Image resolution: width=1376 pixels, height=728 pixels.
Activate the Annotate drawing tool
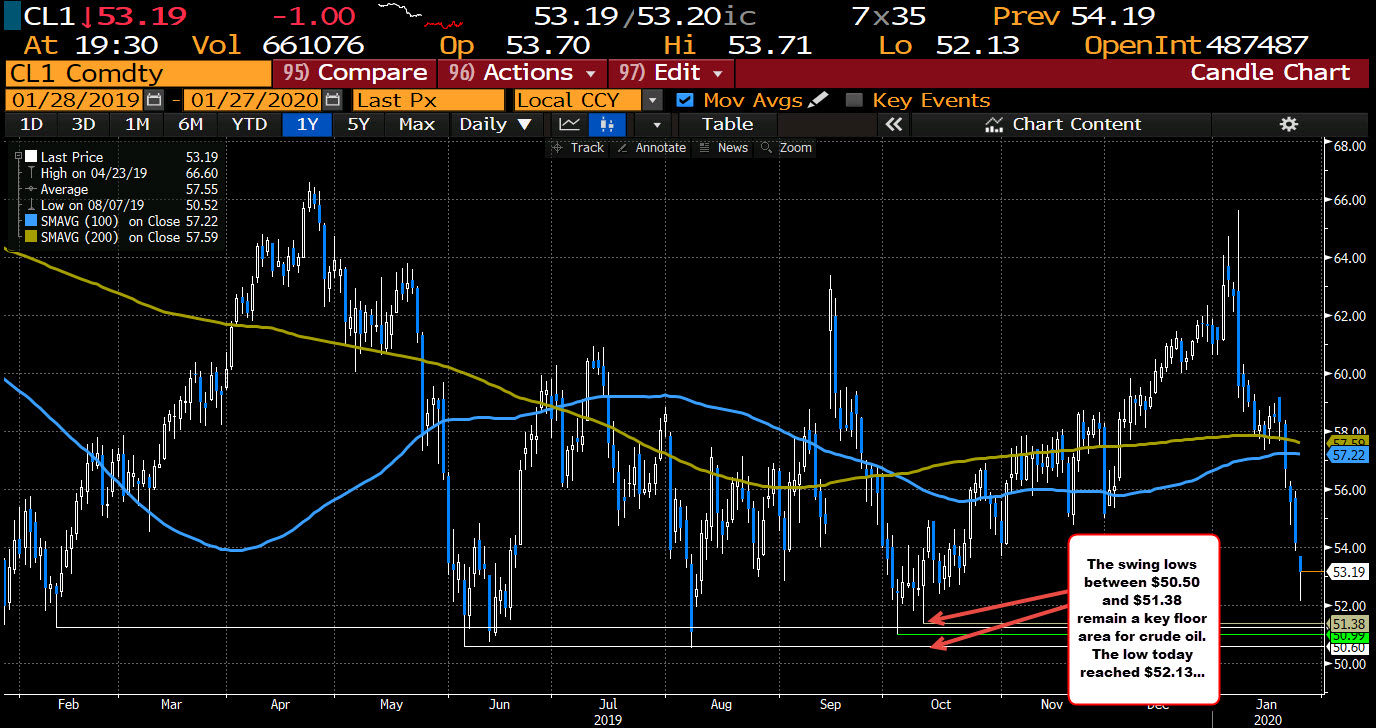[652, 147]
